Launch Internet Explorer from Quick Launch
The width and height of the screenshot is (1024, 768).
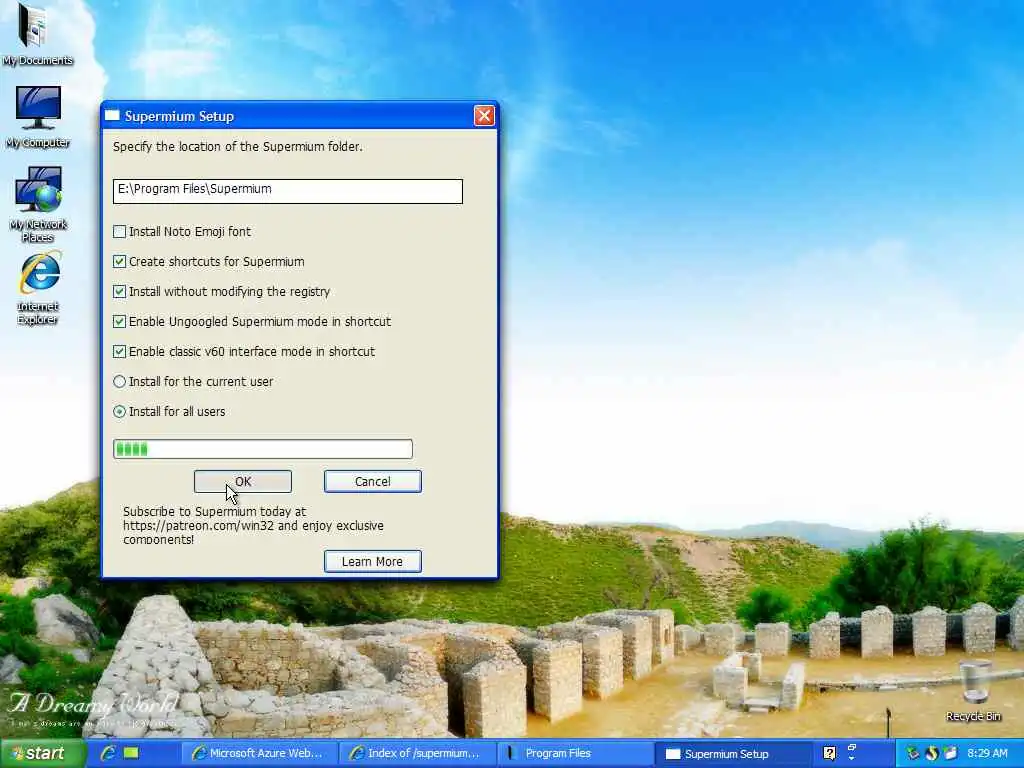pyautogui.click(x=108, y=753)
